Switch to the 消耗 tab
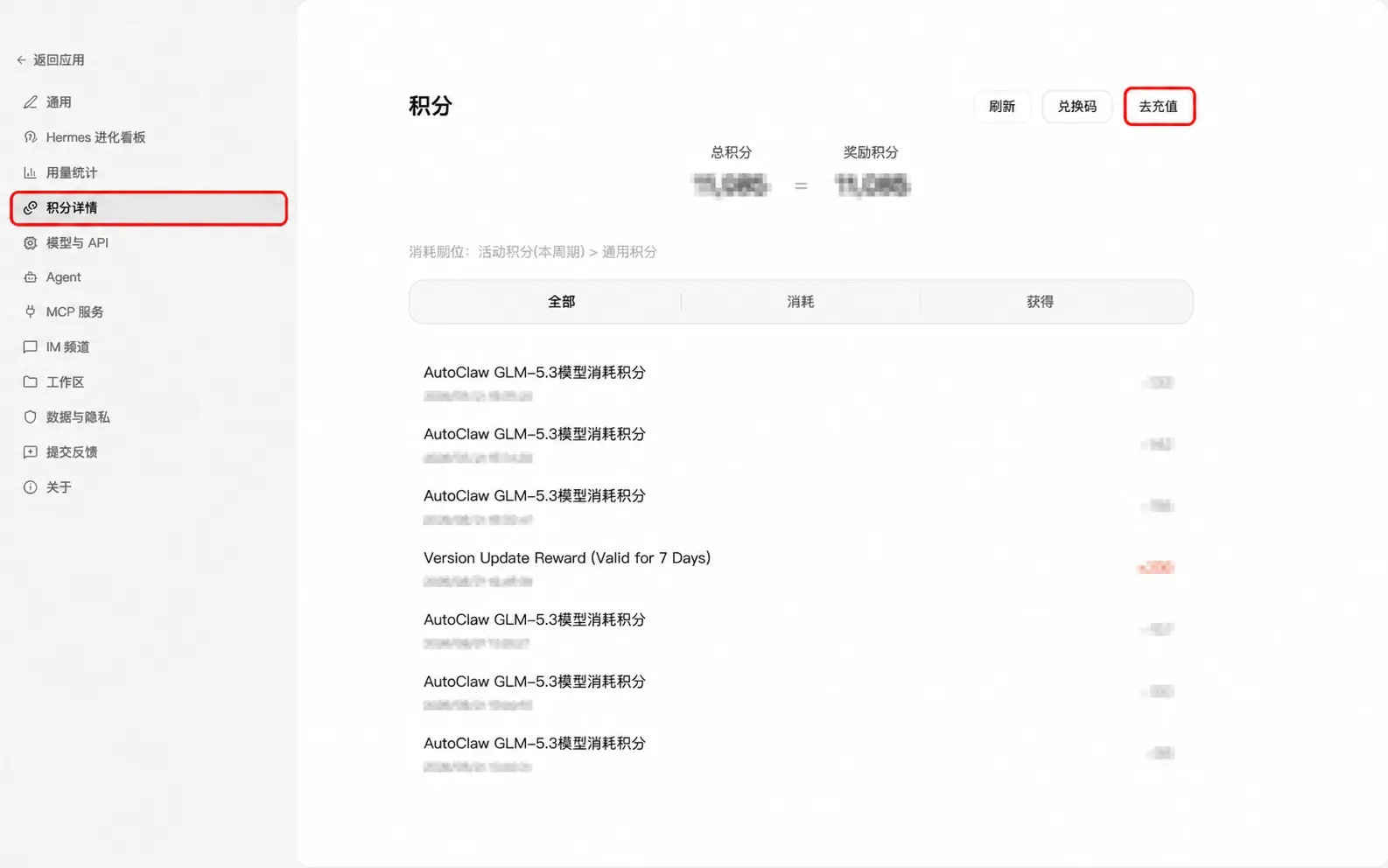The height and width of the screenshot is (868, 1388). 801,302
